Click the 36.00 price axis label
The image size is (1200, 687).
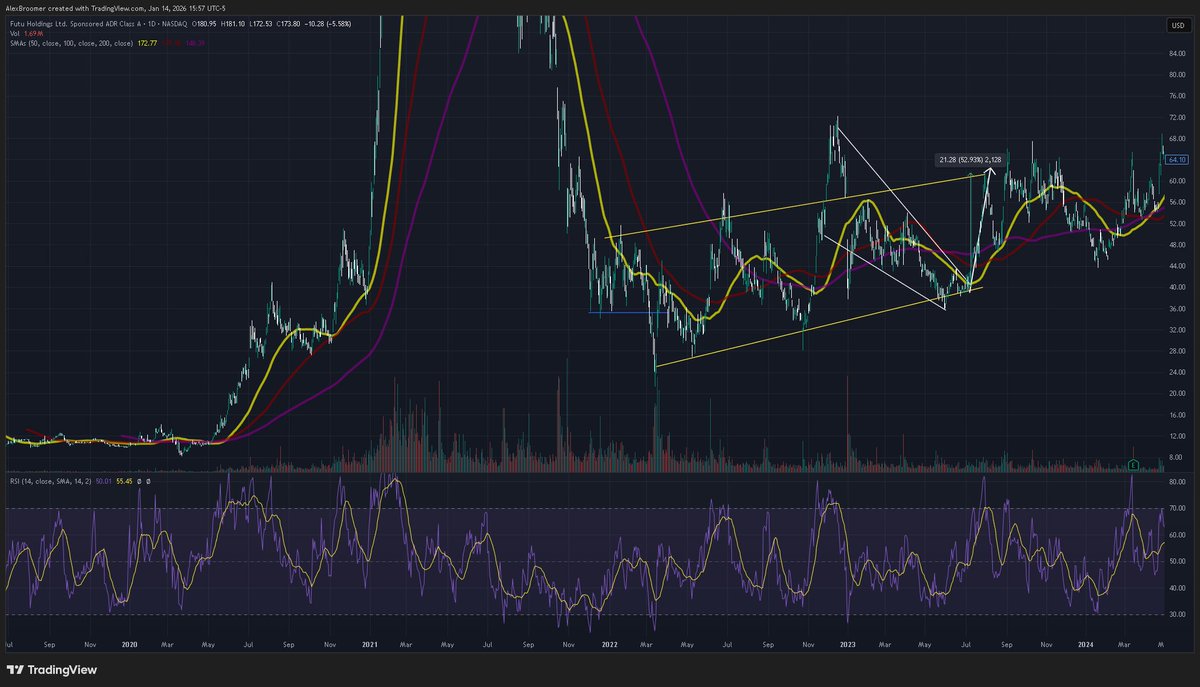(1176, 308)
